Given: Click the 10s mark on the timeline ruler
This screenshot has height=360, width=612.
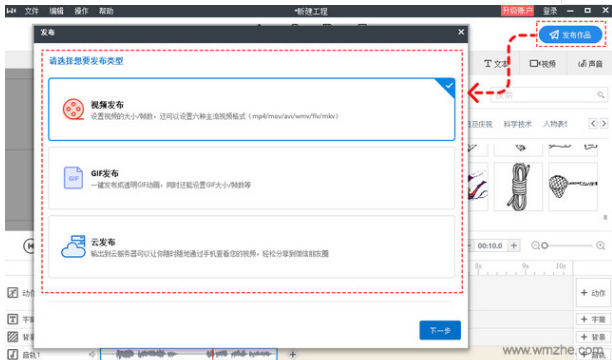Looking at the screenshot, I should (x=561, y=266).
